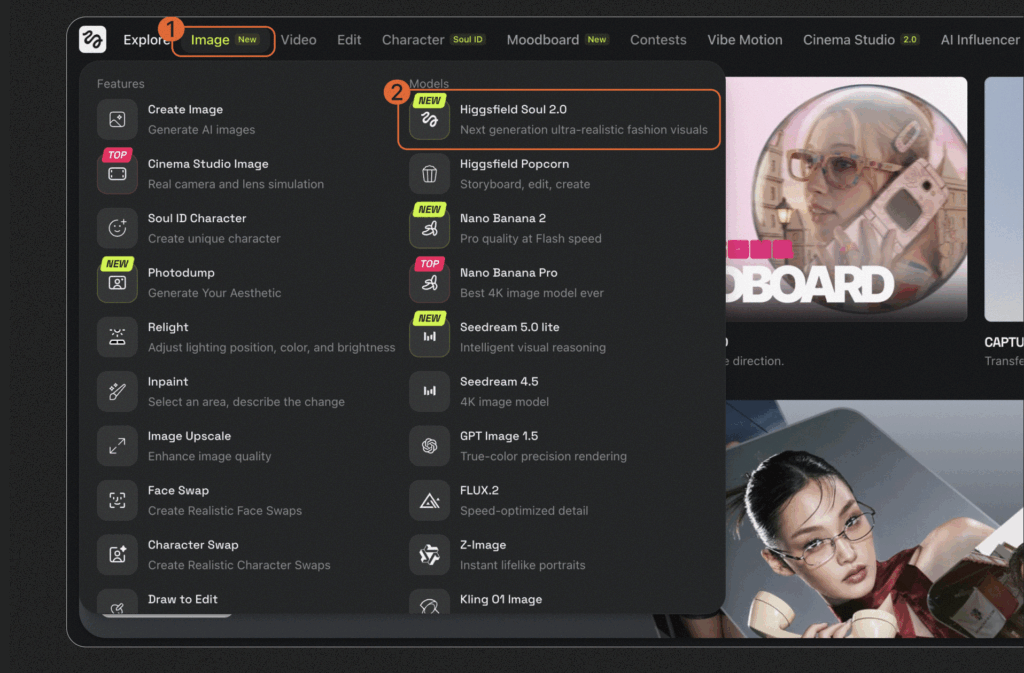Choose the Inpaint brush icon

(x=117, y=391)
